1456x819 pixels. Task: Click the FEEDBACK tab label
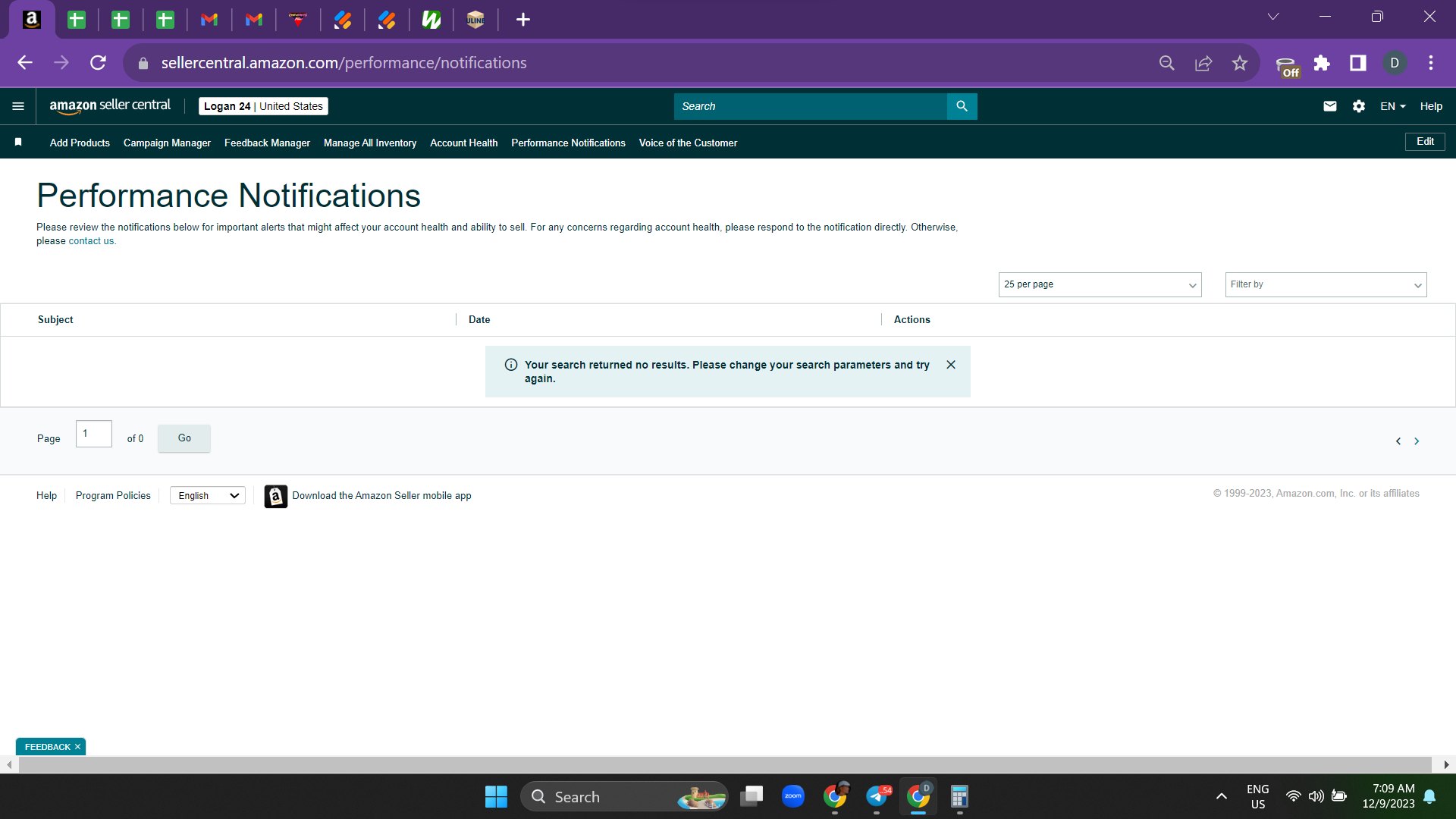tap(47, 747)
